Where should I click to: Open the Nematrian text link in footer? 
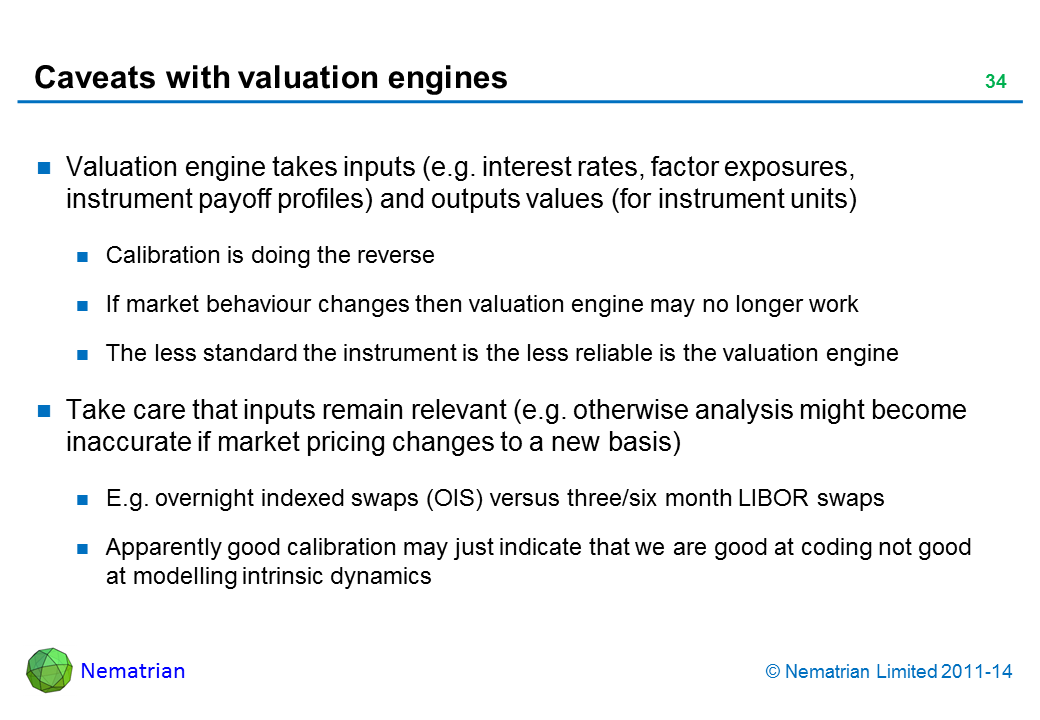point(133,671)
